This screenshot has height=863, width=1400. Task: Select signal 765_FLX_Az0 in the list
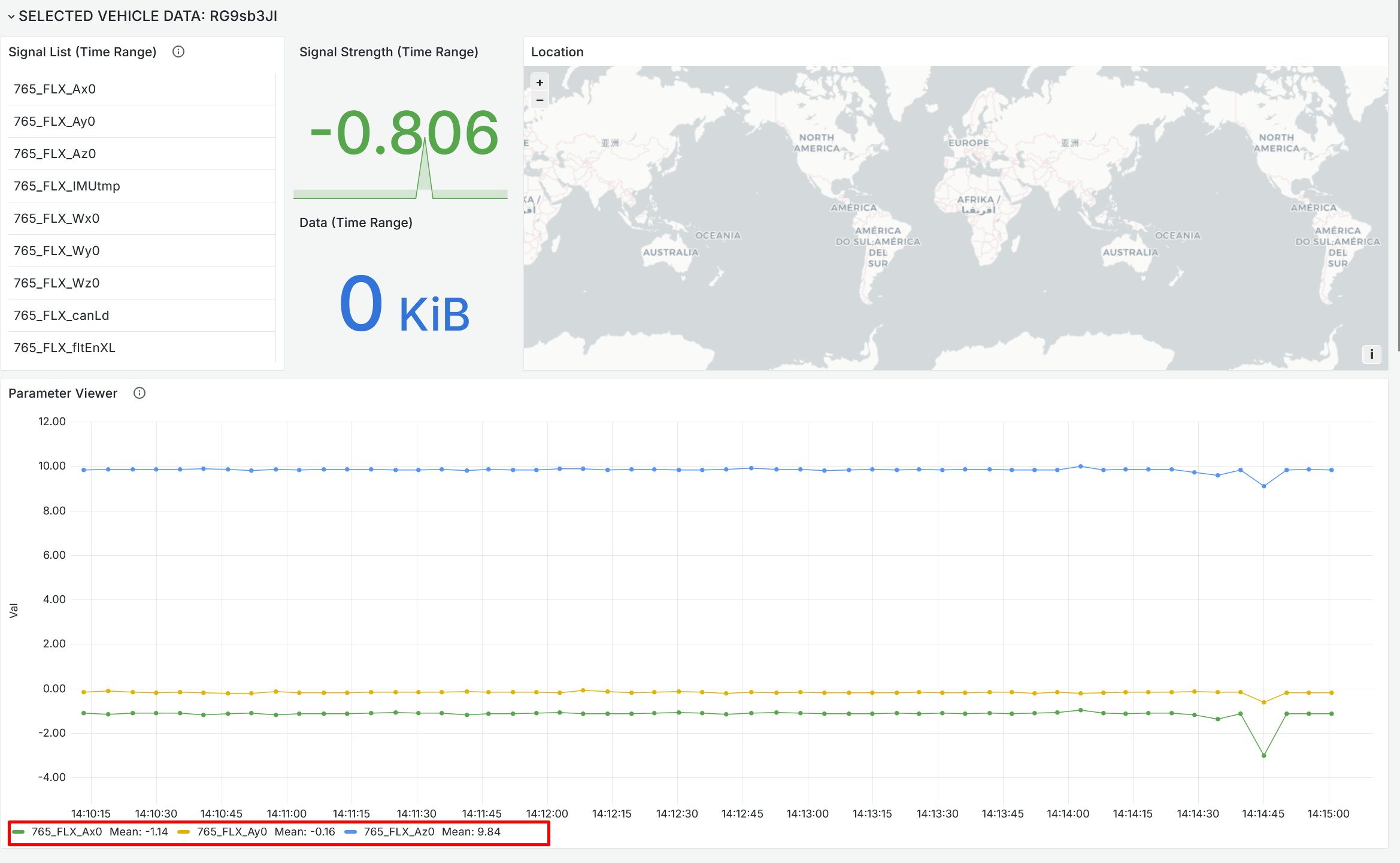pos(142,154)
